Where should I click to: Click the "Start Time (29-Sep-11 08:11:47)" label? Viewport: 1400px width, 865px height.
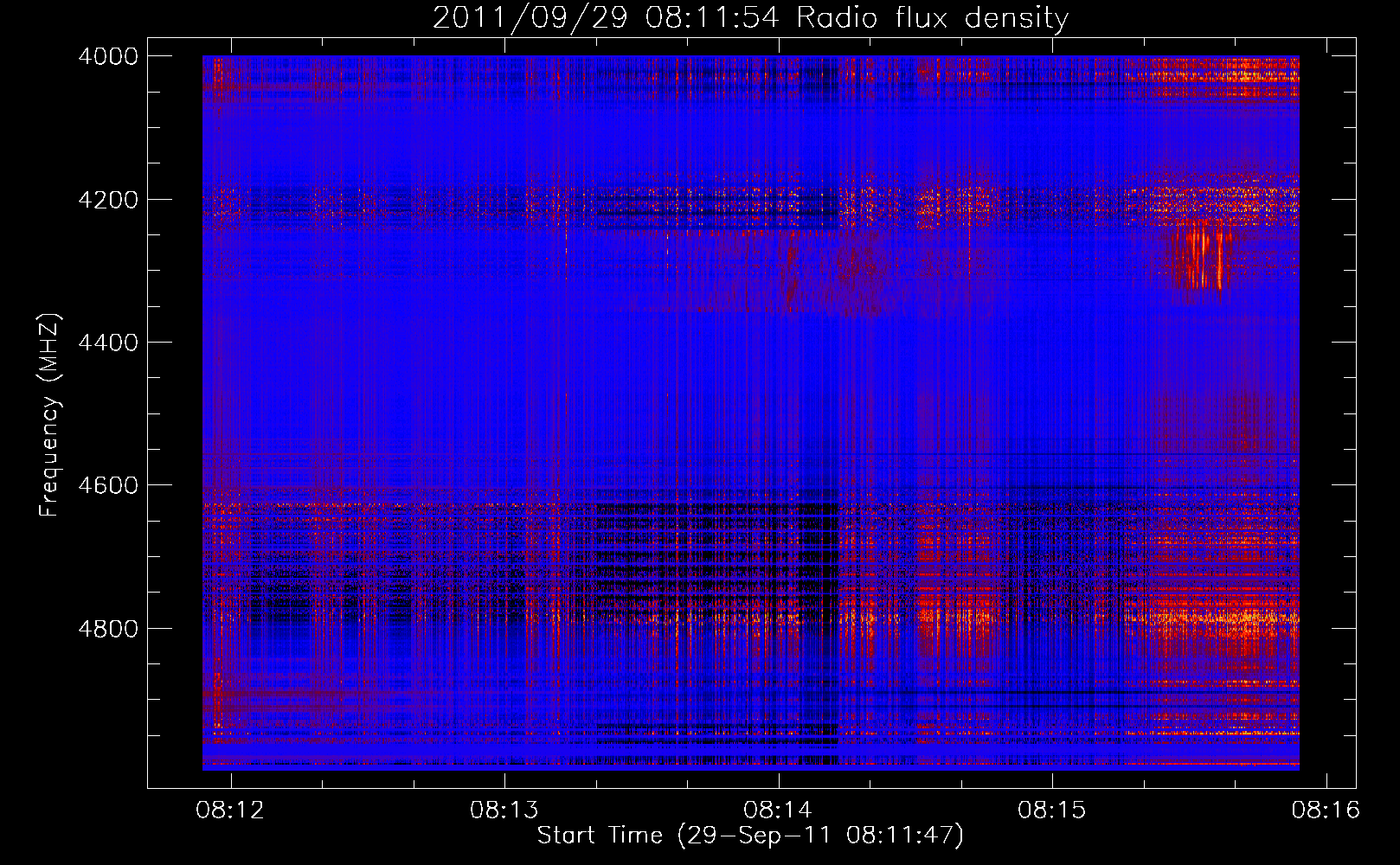coord(750,836)
